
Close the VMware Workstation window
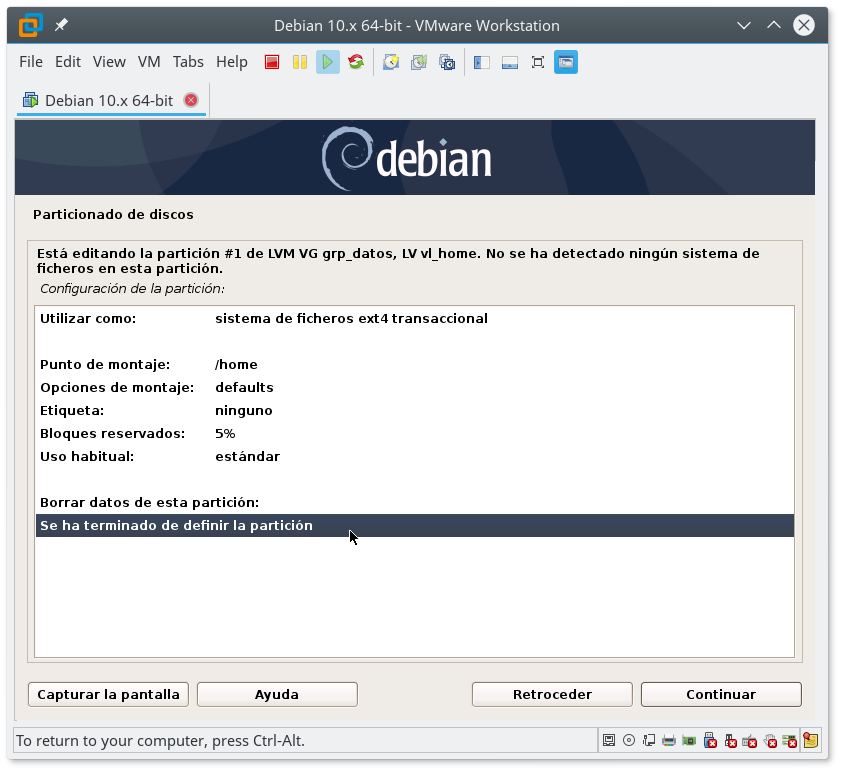tap(803, 25)
